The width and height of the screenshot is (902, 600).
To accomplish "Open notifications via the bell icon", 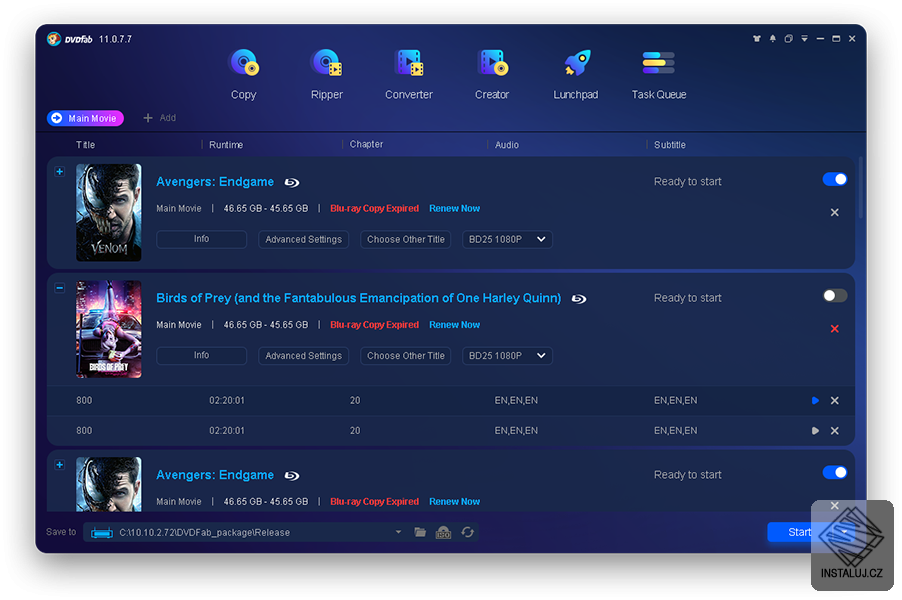I will [x=773, y=39].
